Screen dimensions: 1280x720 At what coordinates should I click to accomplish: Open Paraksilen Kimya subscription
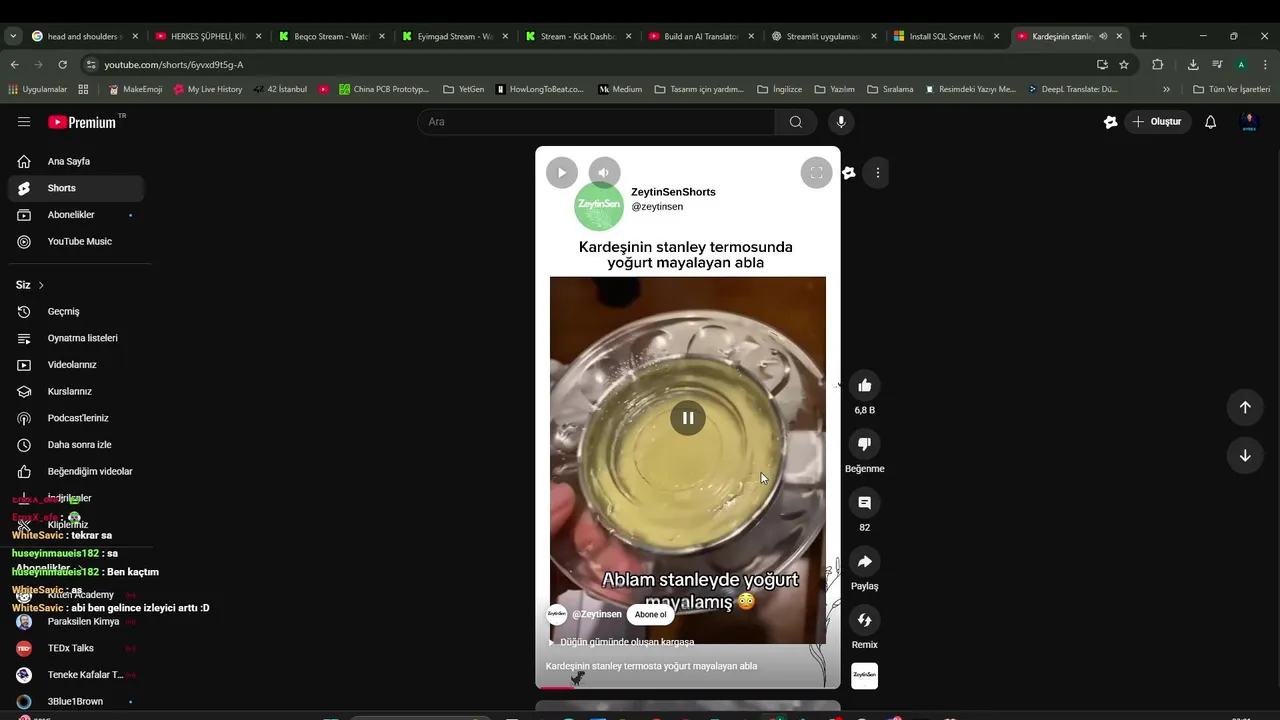click(76, 621)
